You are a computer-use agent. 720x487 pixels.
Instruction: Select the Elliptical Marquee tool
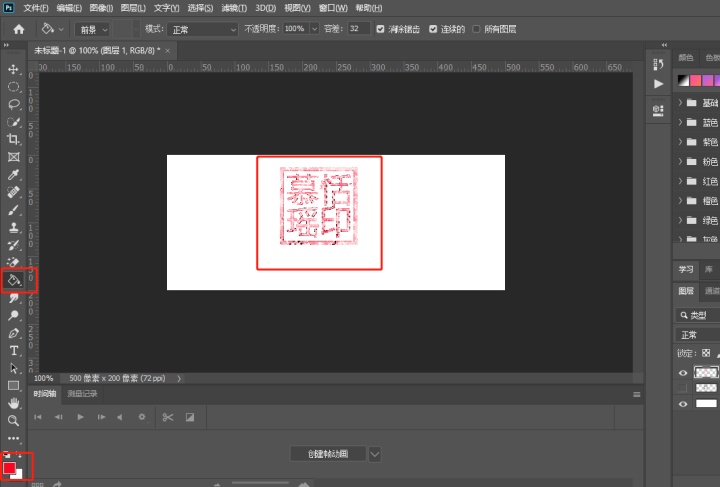point(13,87)
